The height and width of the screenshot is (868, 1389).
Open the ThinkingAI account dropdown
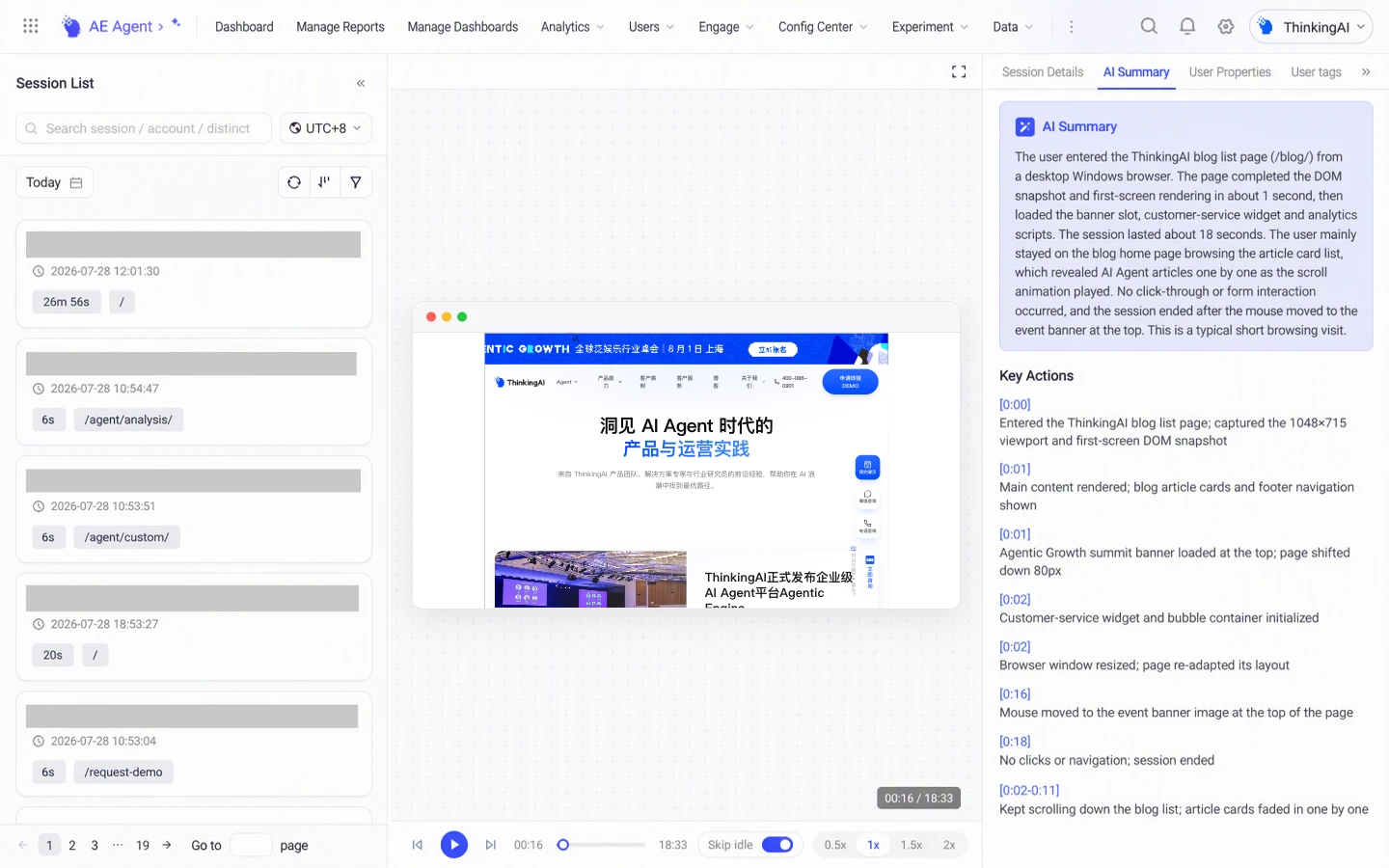[1311, 27]
